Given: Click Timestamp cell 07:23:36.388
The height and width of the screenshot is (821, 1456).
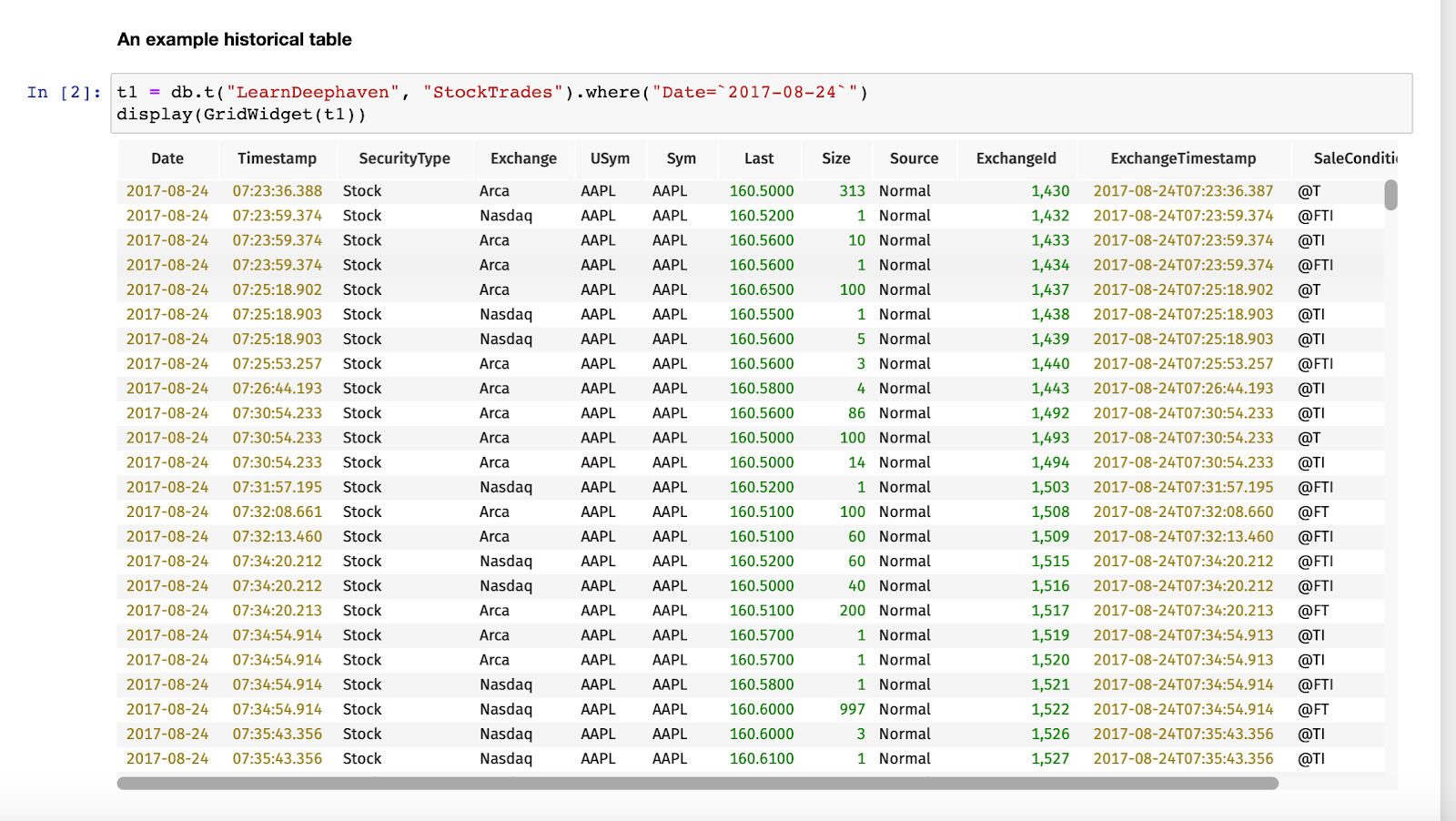Looking at the screenshot, I should (x=277, y=191).
